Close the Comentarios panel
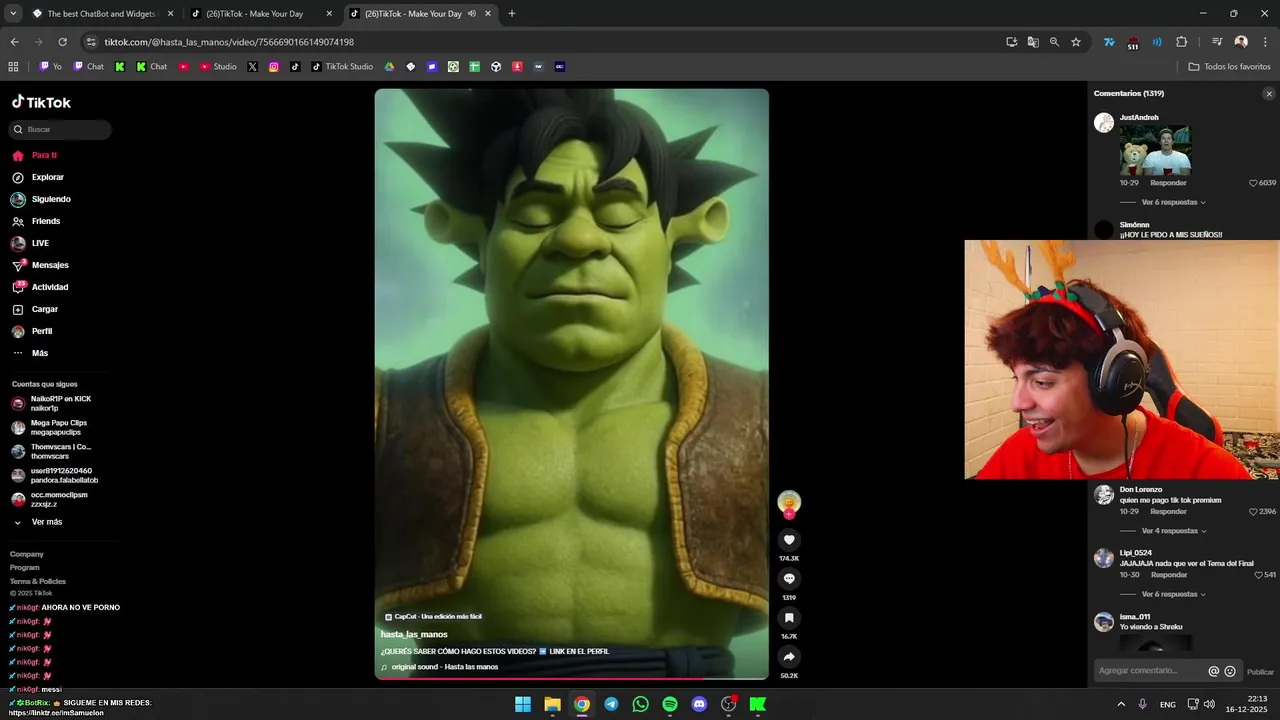1280x720 pixels. (x=1269, y=94)
